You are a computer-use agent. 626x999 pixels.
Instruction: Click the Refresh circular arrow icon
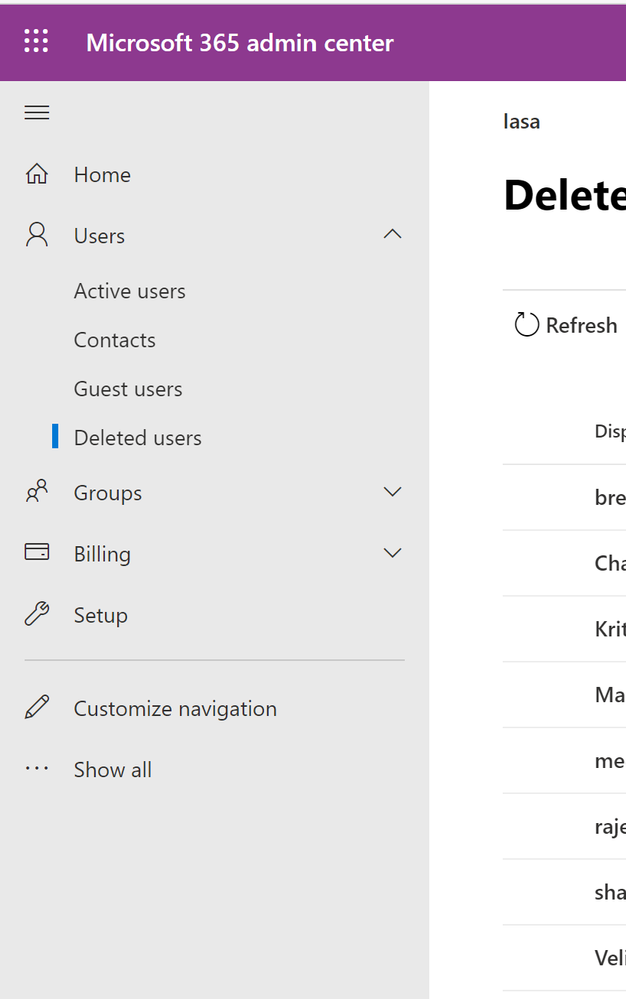[x=525, y=324]
